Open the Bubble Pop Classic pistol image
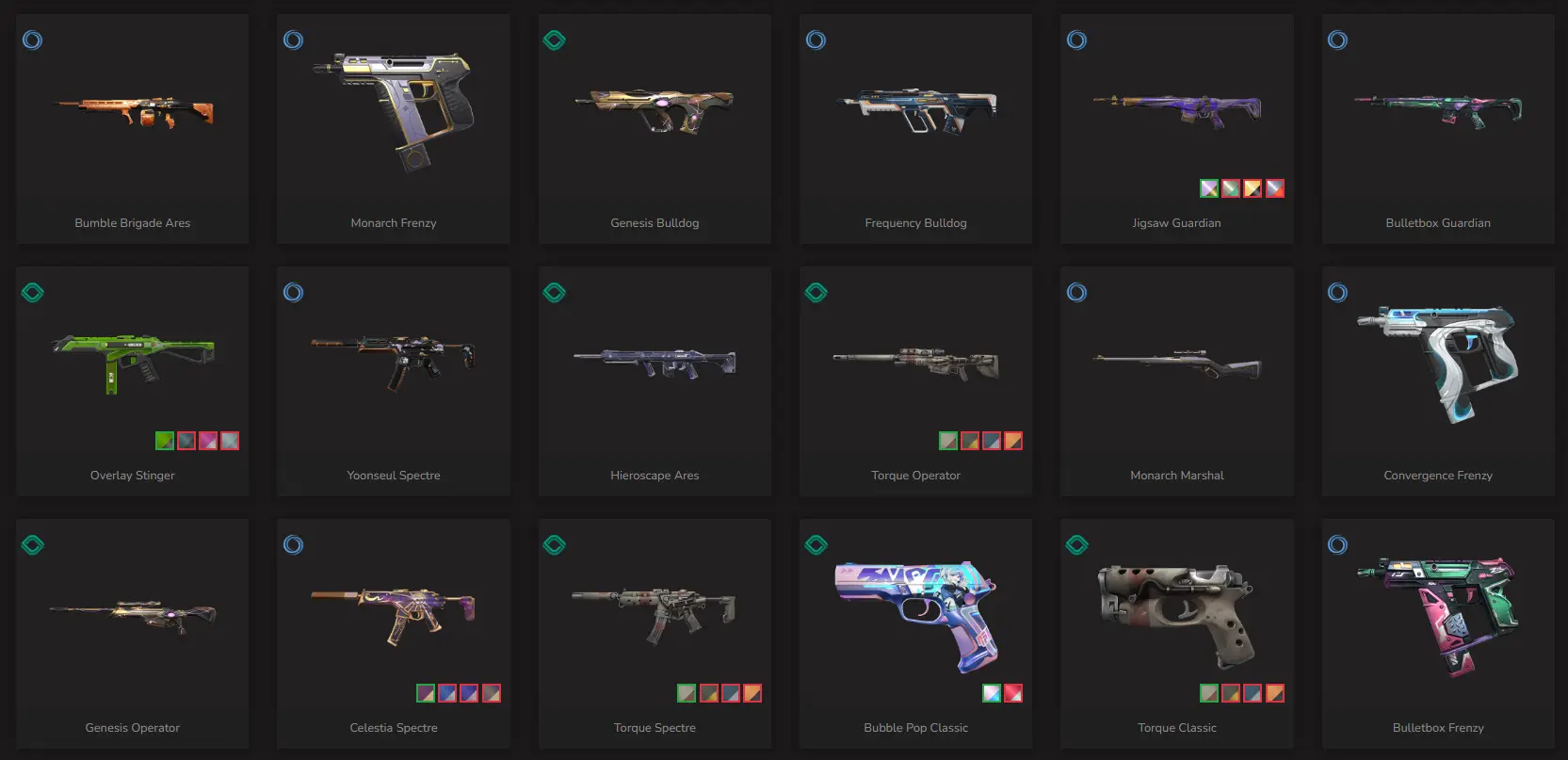Screen dimensions: 1568x760 (916, 617)
